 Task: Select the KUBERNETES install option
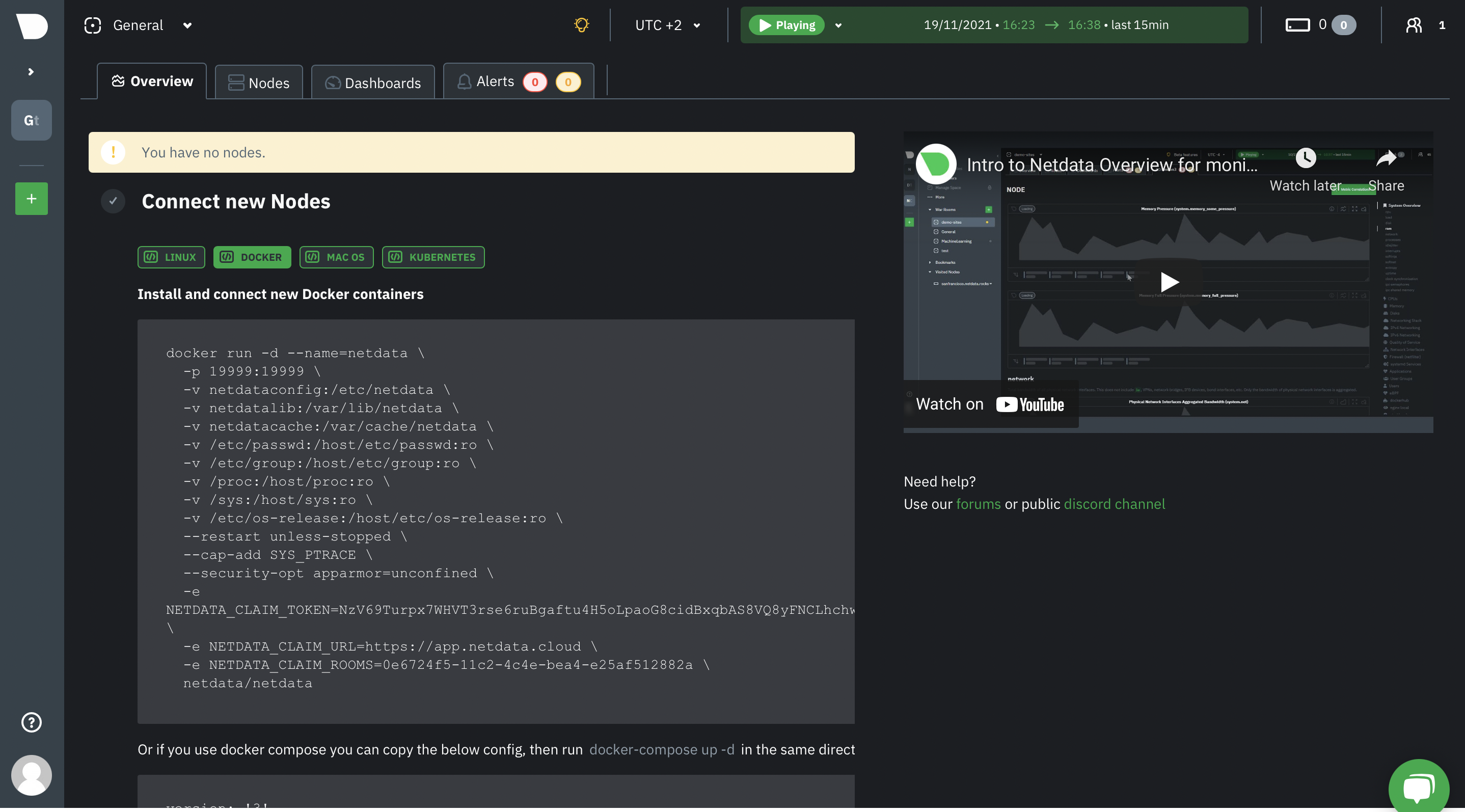point(433,257)
